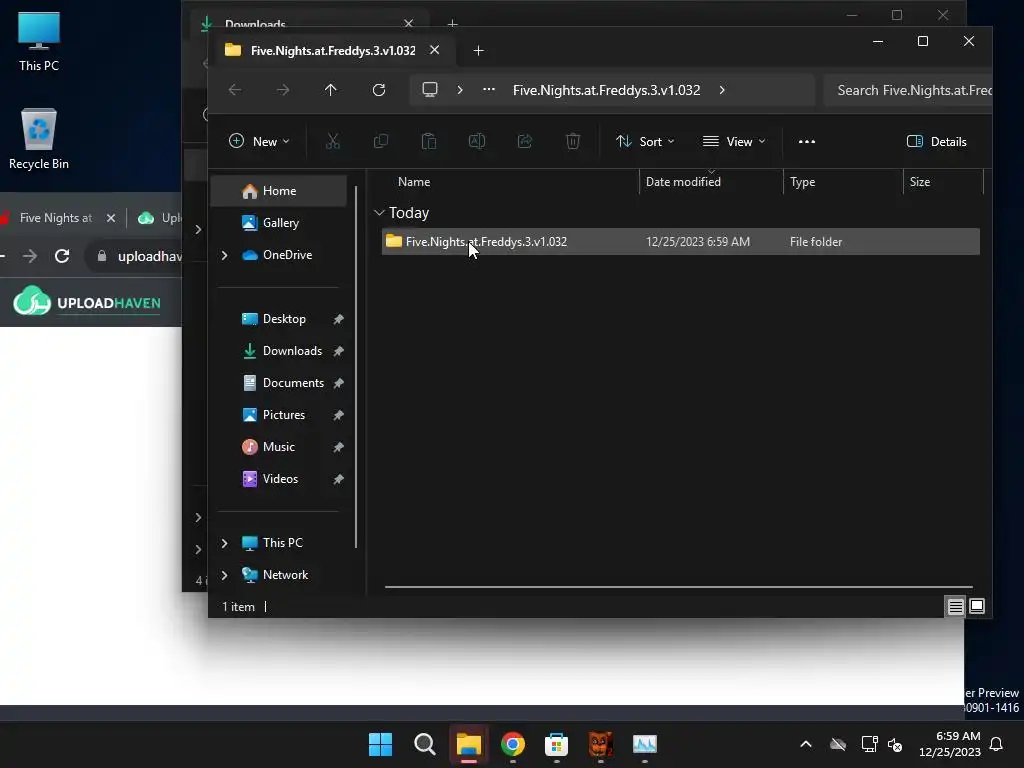Image resolution: width=1024 pixels, height=768 pixels.
Task: Close the Five.Nights.at.Freddys.3.v1.032 tab
Action: click(434, 50)
